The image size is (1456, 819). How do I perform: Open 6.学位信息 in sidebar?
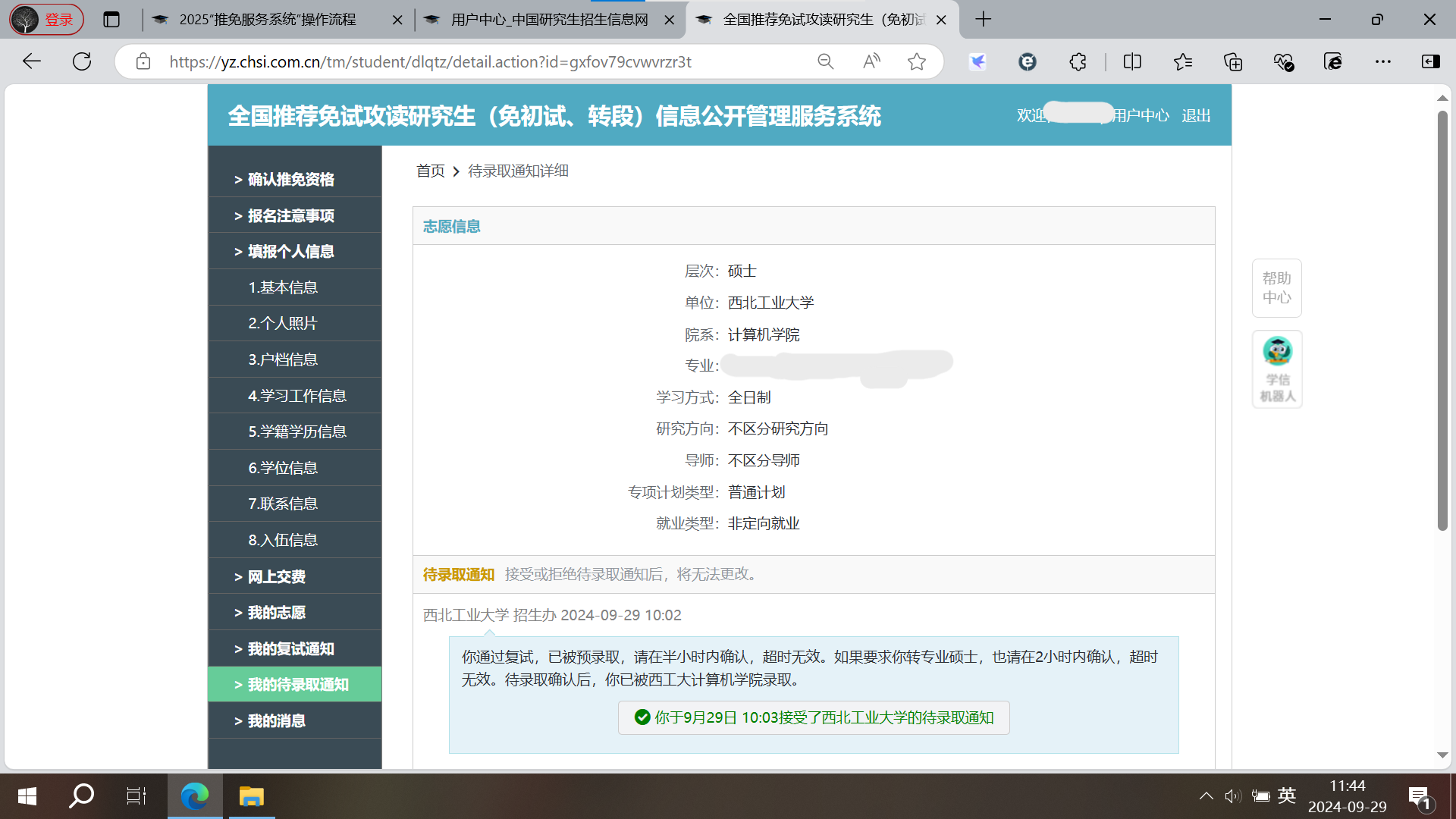(295, 468)
